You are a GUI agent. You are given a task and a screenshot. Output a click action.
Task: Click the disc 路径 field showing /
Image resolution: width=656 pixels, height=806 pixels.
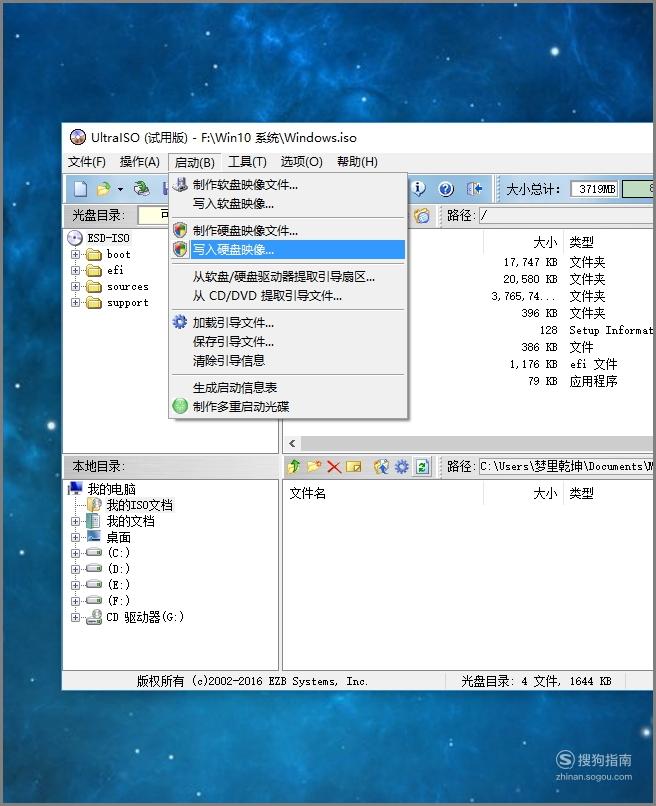click(x=566, y=215)
